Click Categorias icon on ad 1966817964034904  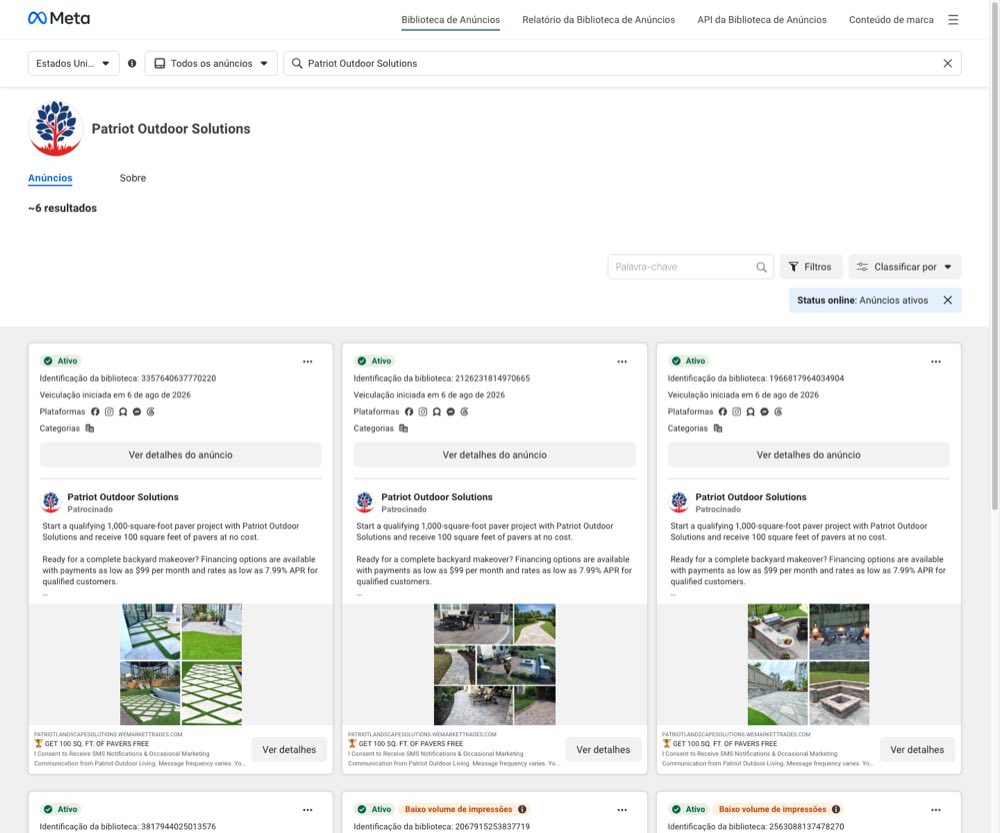[x=717, y=429]
